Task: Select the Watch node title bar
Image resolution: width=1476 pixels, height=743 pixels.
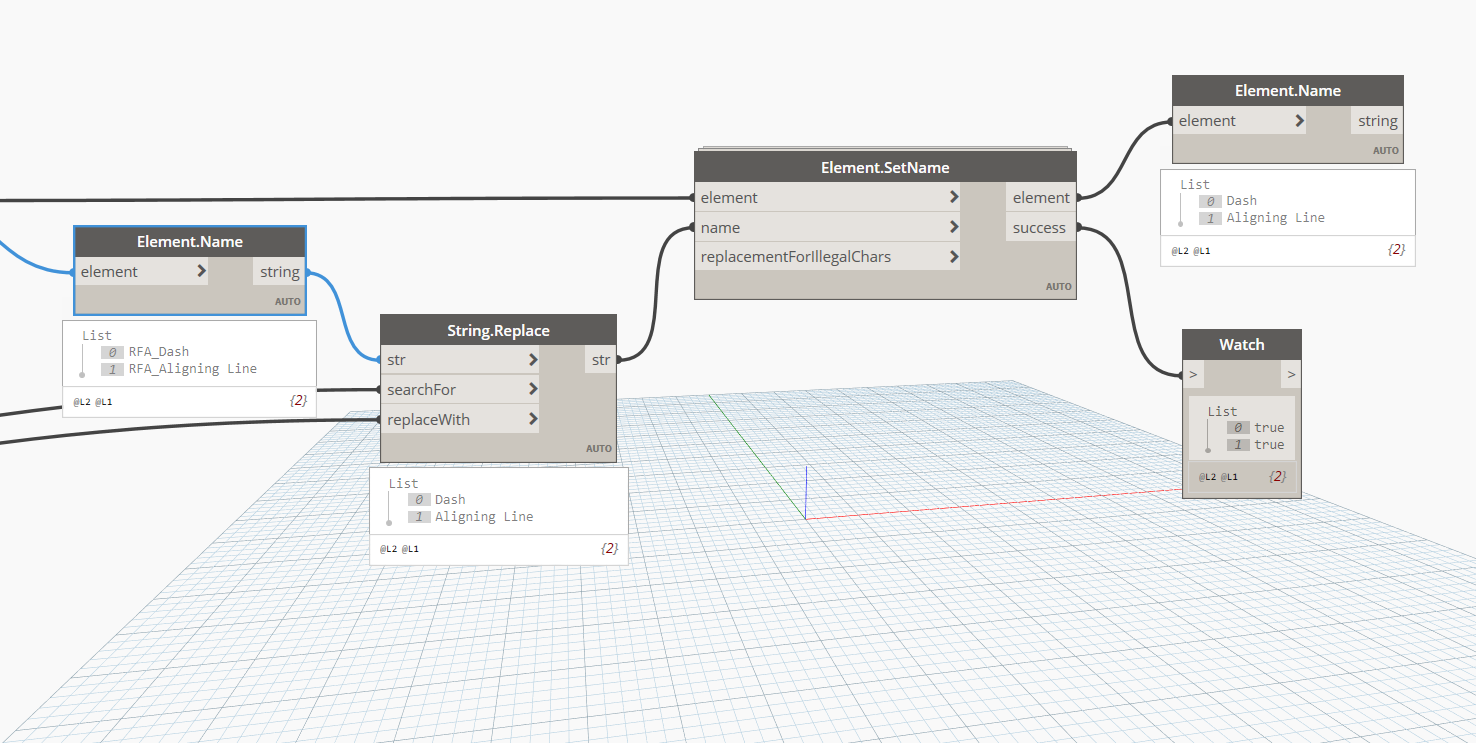Action: 1241,344
